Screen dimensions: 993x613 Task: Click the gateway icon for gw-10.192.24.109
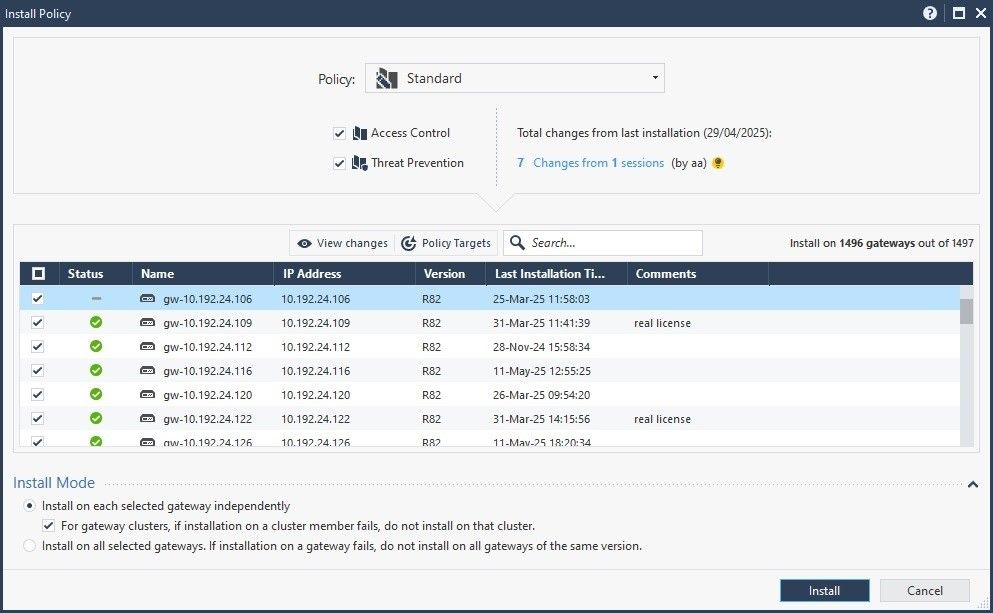click(x=148, y=322)
